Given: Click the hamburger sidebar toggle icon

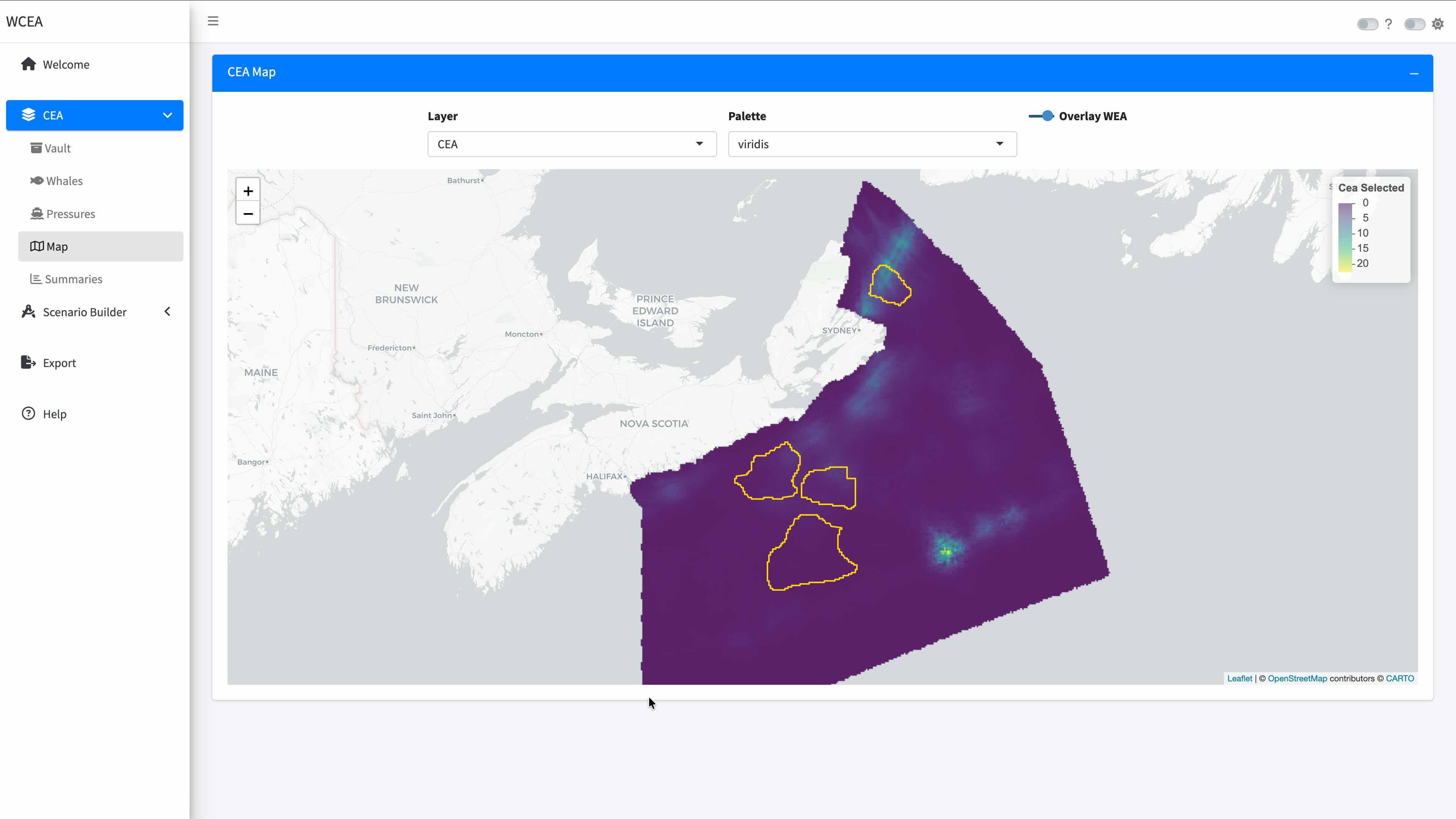Looking at the screenshot, I should (212, 22).
